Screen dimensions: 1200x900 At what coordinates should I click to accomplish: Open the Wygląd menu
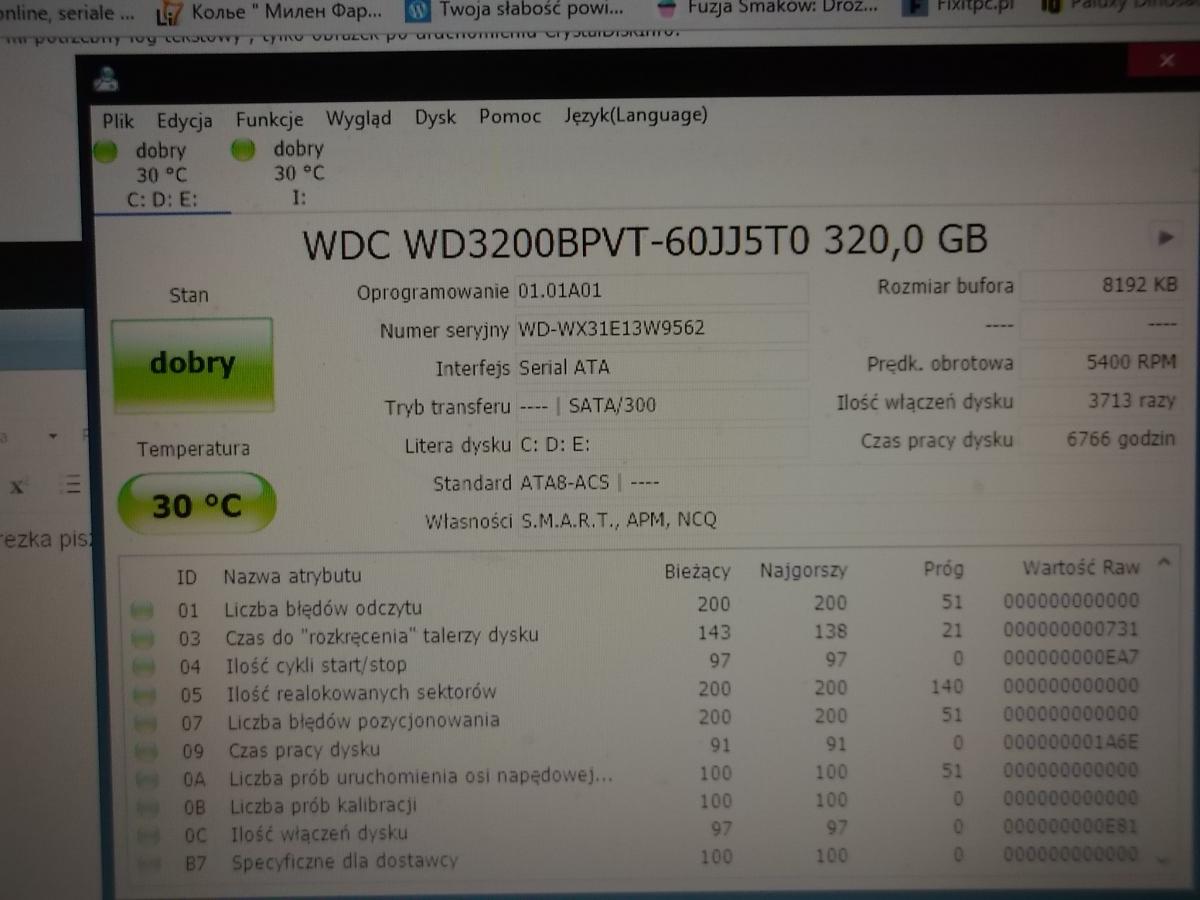[x=359, y=118]
